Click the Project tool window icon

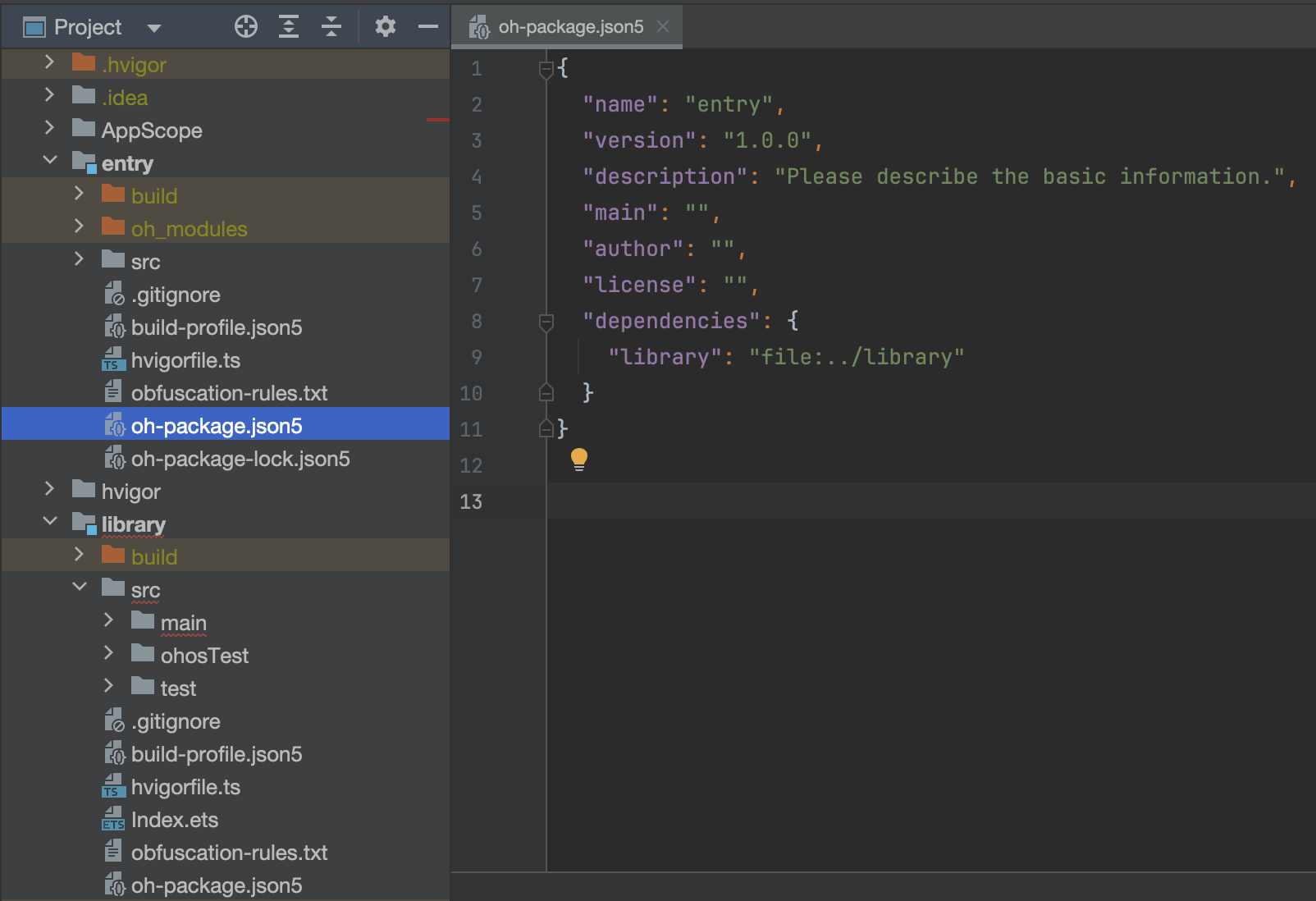(33, 26)
